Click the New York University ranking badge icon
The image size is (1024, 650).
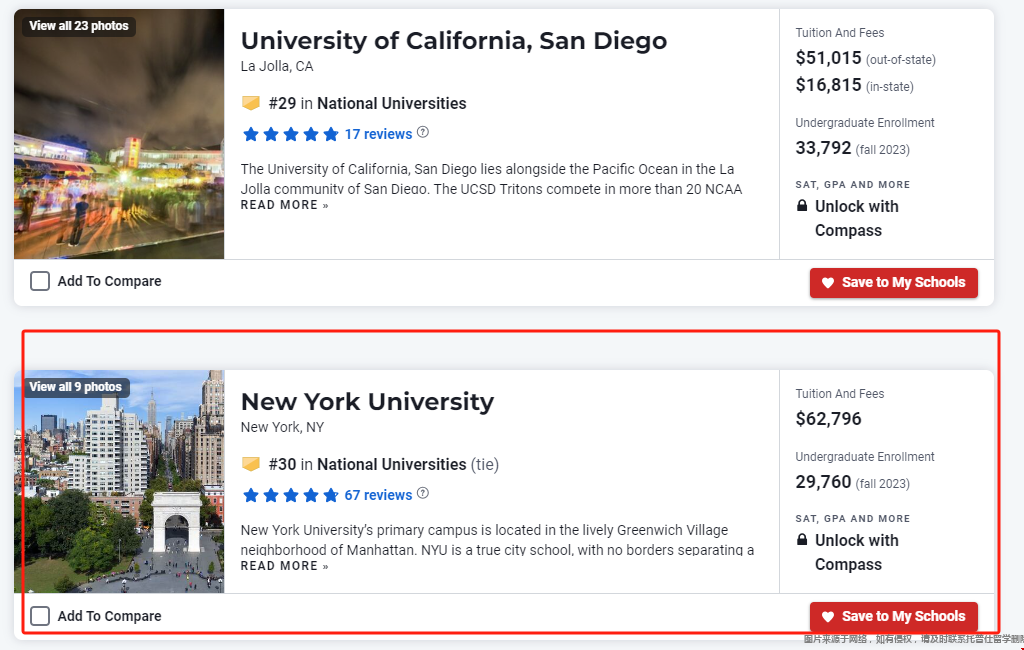pyautogui.click(x=251, y=464)
